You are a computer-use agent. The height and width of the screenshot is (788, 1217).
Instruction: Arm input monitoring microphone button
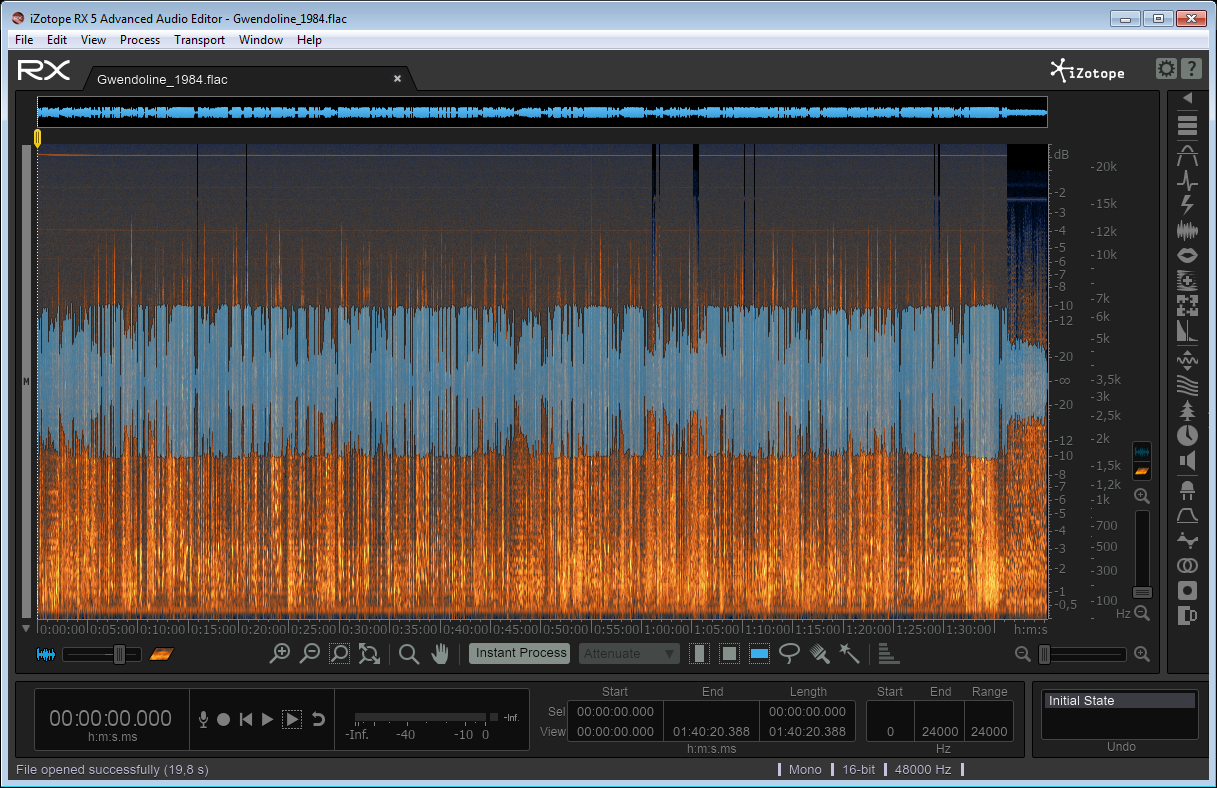point(203,719)
